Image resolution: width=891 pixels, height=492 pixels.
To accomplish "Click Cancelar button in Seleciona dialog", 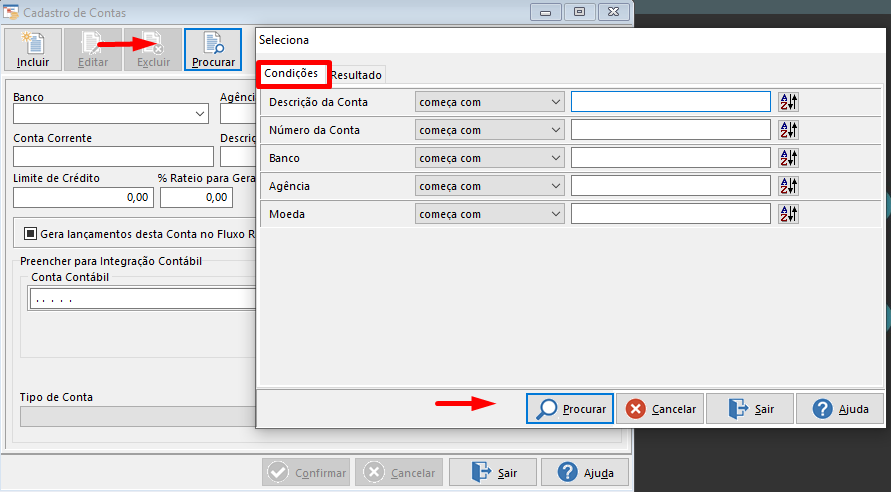I will 660,408.
